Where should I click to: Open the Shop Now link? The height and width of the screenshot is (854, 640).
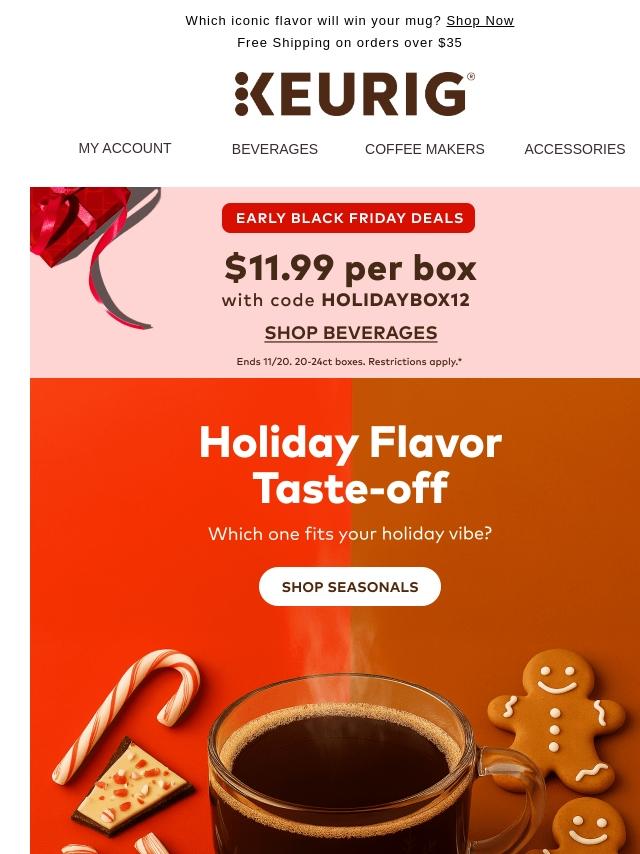click(480, 21)
